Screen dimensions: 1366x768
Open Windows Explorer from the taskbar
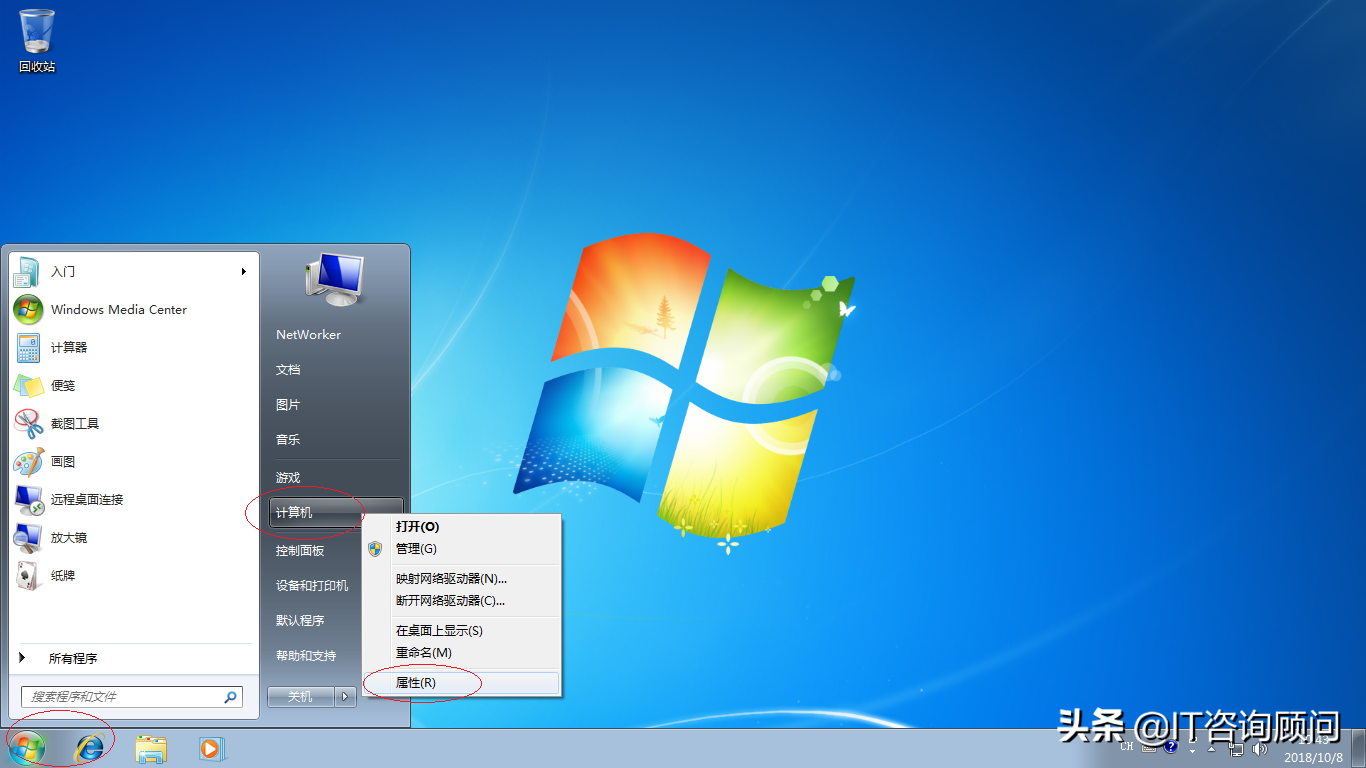click(x=151, y=748)
